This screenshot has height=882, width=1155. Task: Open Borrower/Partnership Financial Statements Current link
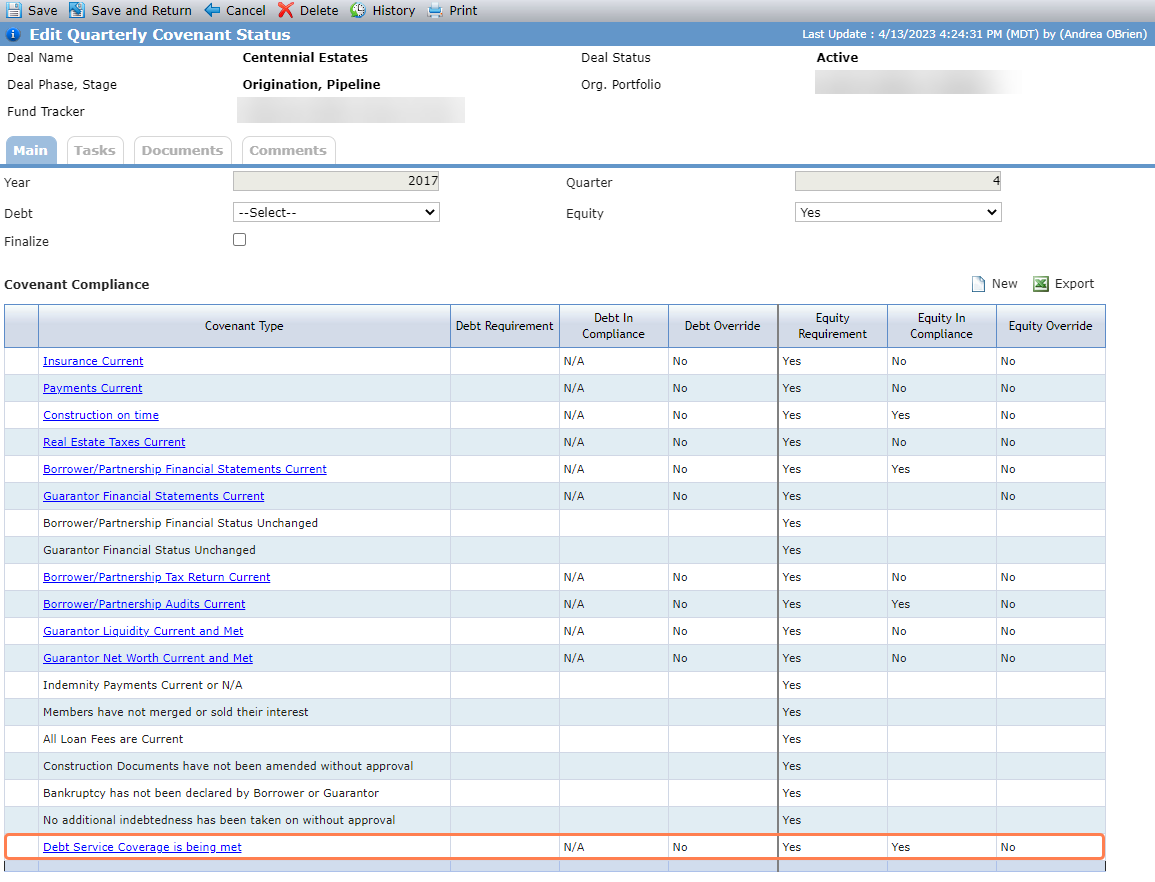185,469
